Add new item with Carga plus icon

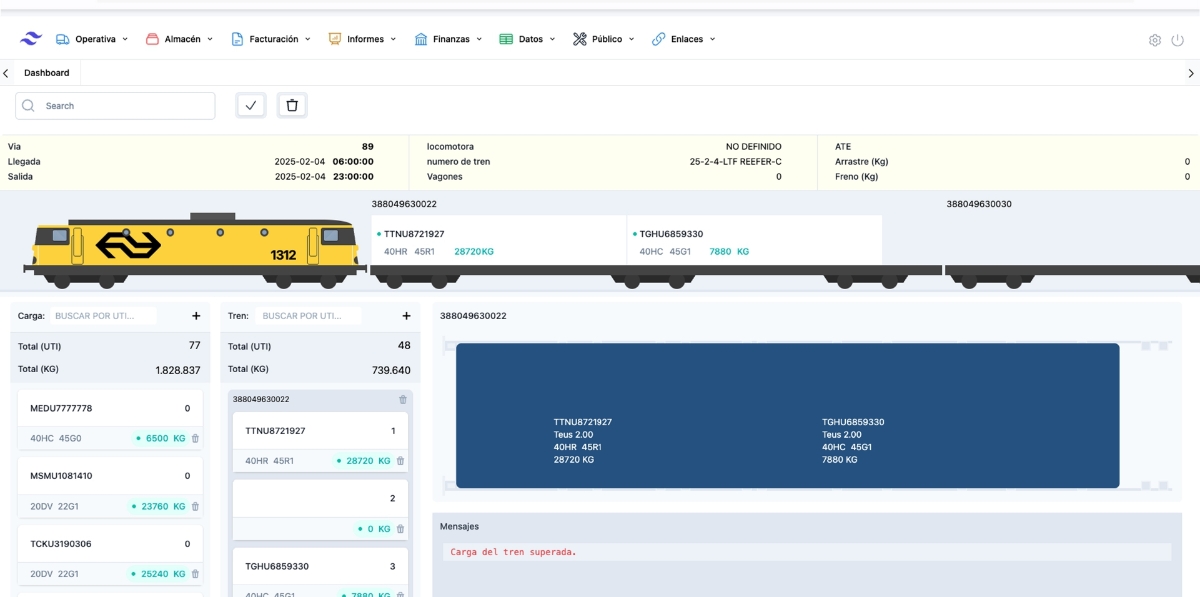tap(196, 316)
